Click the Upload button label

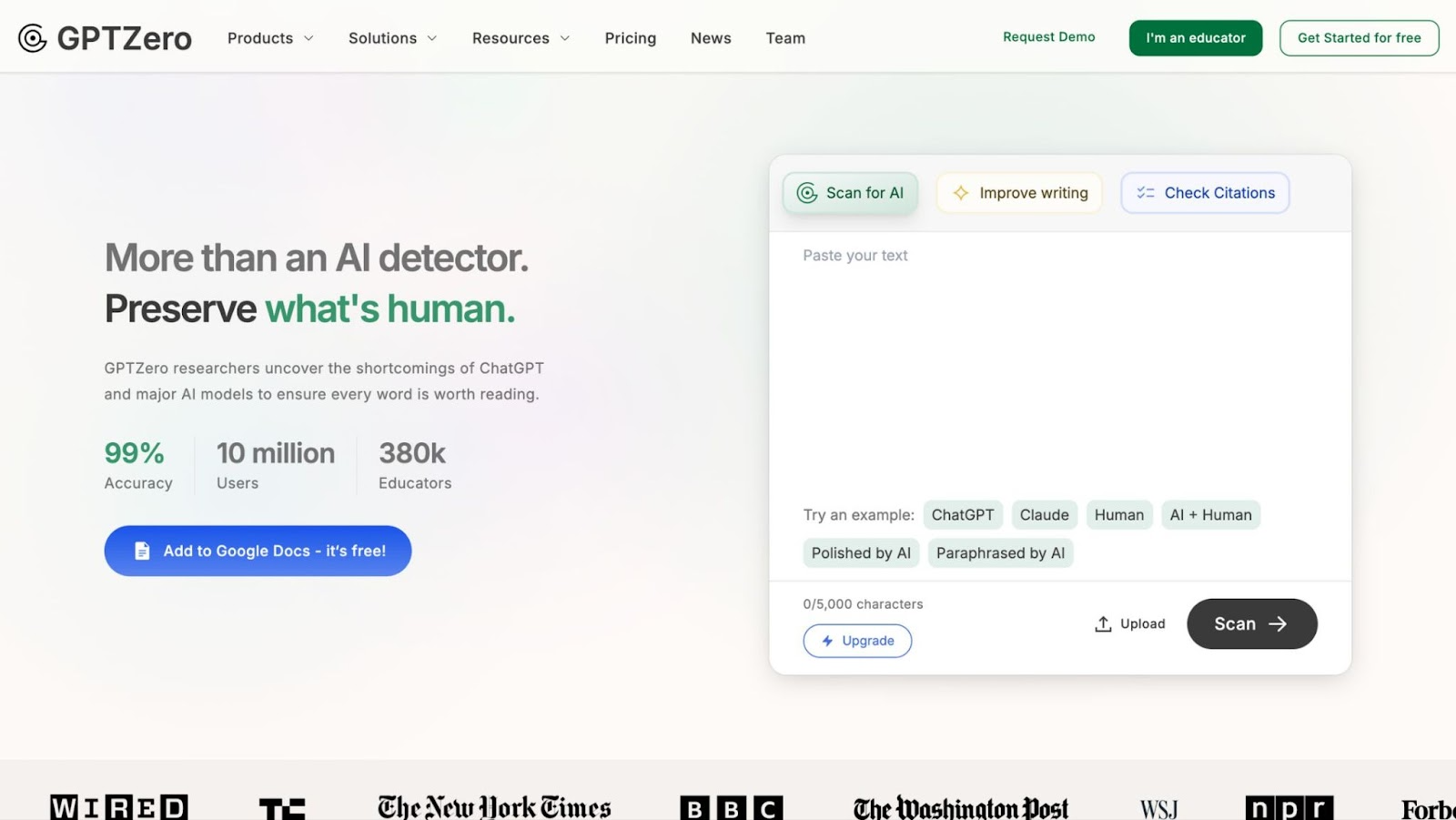click(1143, 623)
